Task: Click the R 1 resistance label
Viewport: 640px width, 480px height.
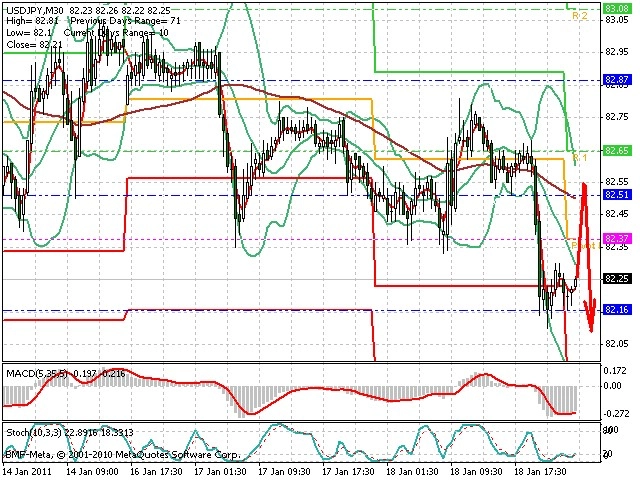Action: (580, 158)
